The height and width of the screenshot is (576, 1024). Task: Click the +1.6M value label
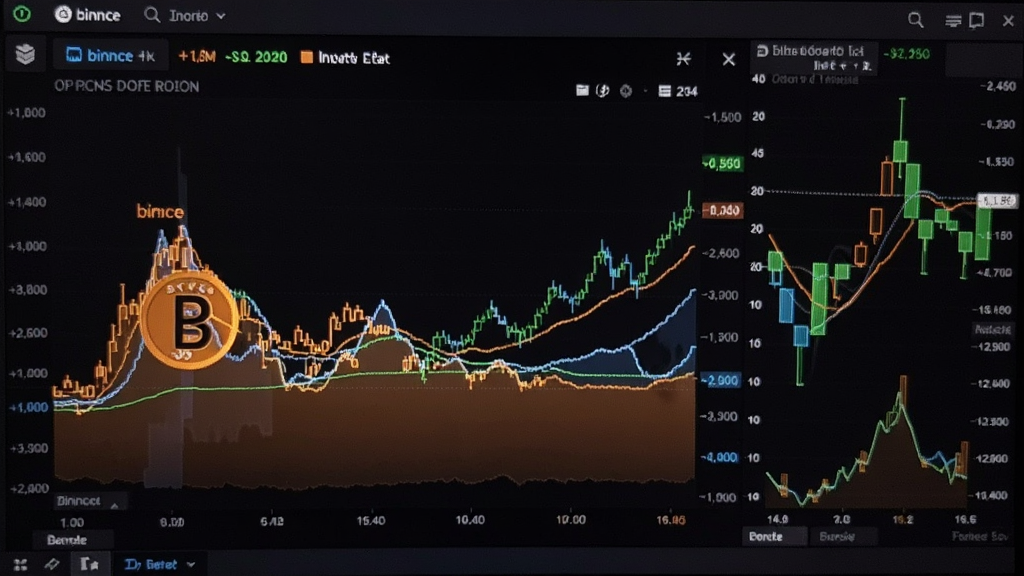[197, 57]
